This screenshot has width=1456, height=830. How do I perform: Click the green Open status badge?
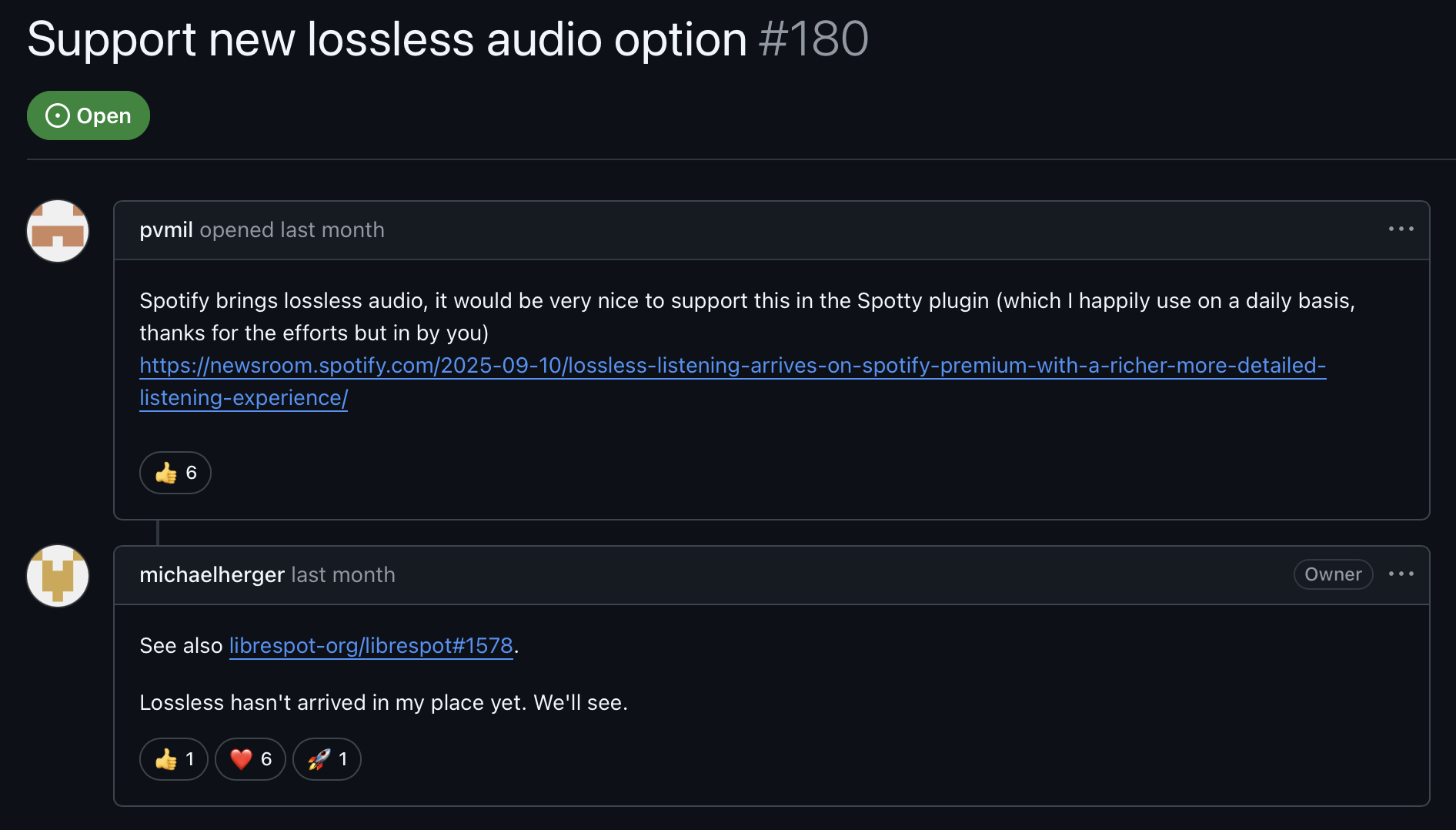point(88,115)
